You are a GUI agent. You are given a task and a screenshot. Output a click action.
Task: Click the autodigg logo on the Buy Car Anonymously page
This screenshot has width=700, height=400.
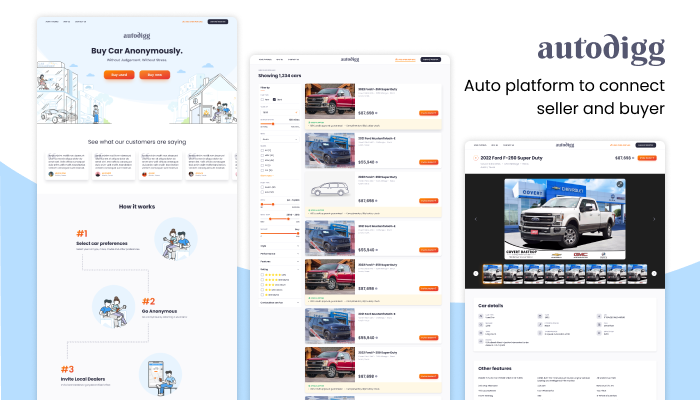click(x=137, y=36)
